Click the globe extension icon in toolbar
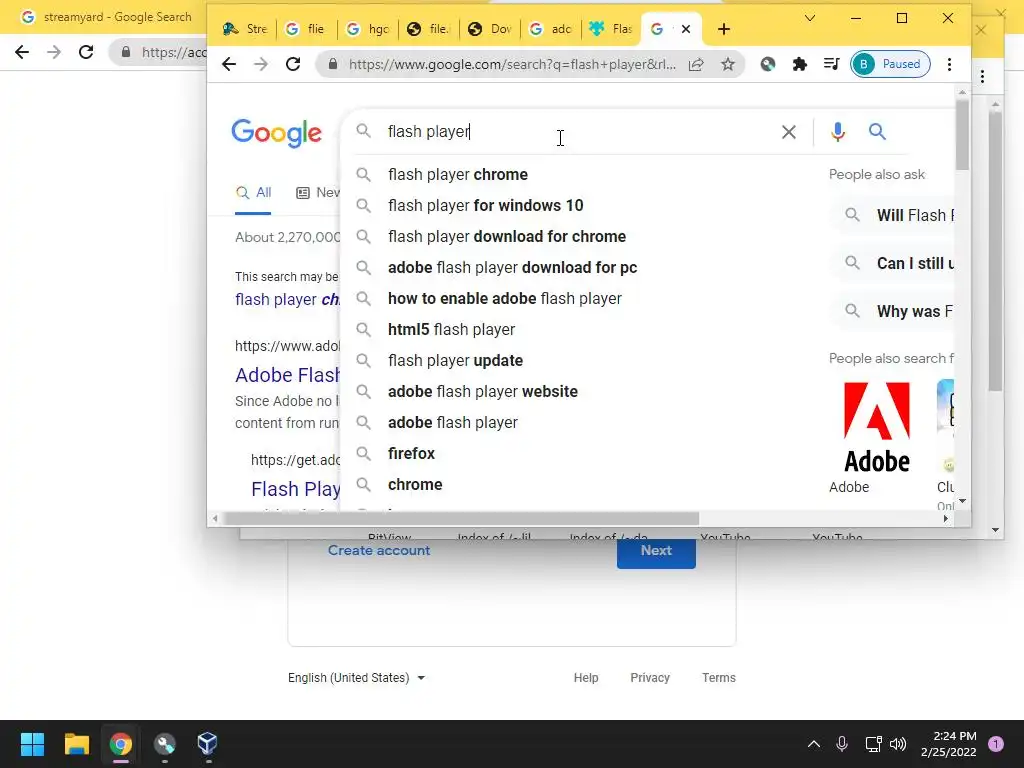 pos(767,64)
